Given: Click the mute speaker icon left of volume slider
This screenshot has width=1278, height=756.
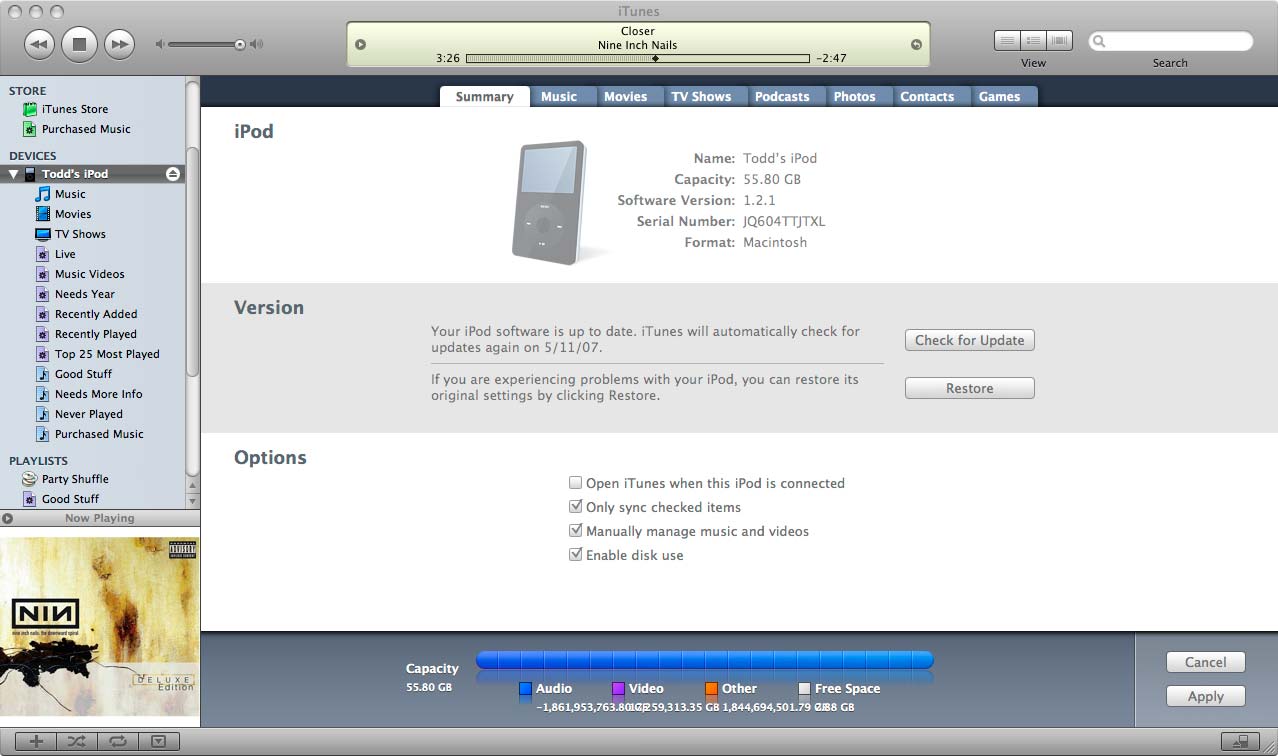Looking at the screenshot, I should coord(159,44).
